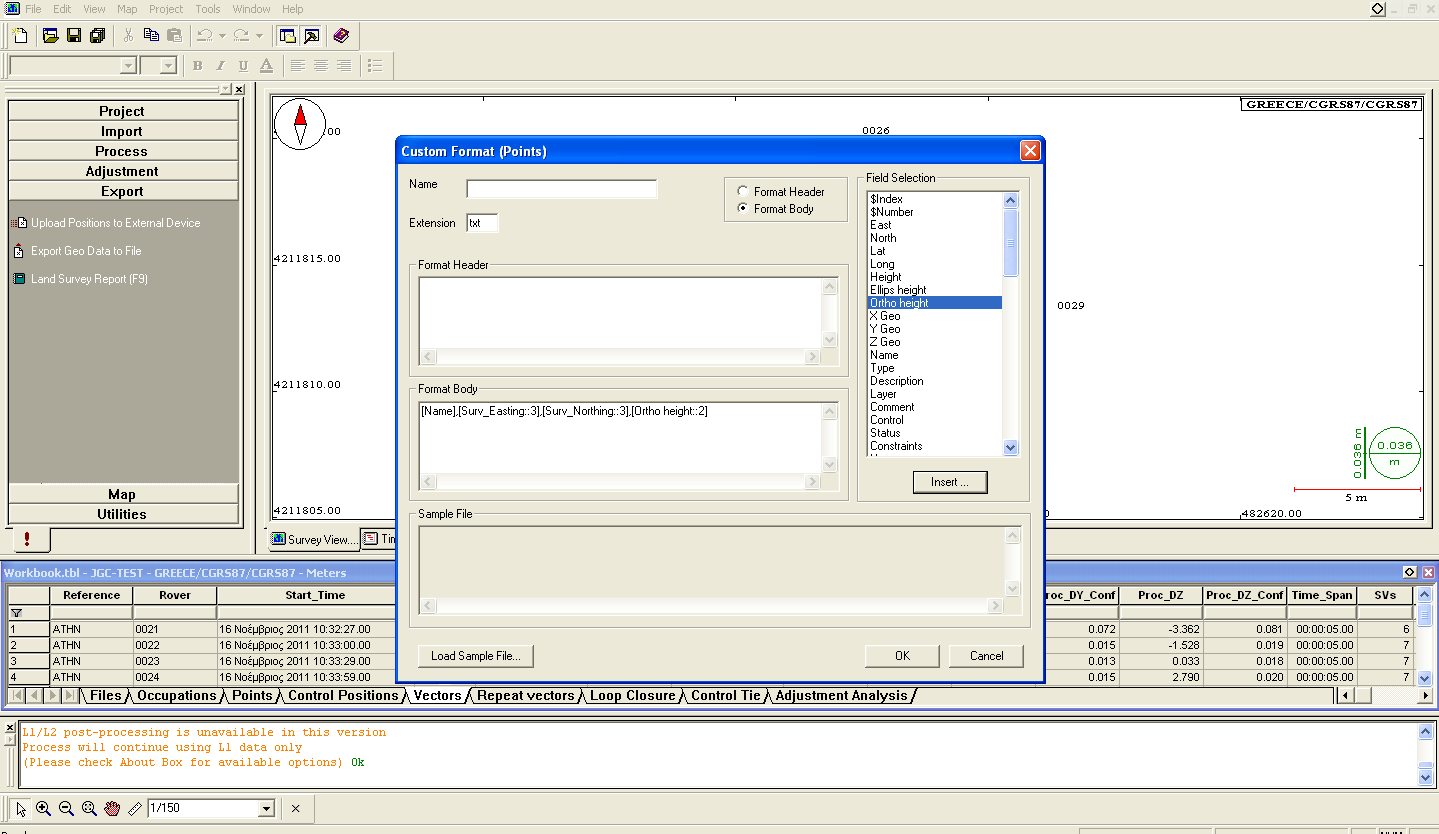Click the Redo arrow icon

(241, 36)
